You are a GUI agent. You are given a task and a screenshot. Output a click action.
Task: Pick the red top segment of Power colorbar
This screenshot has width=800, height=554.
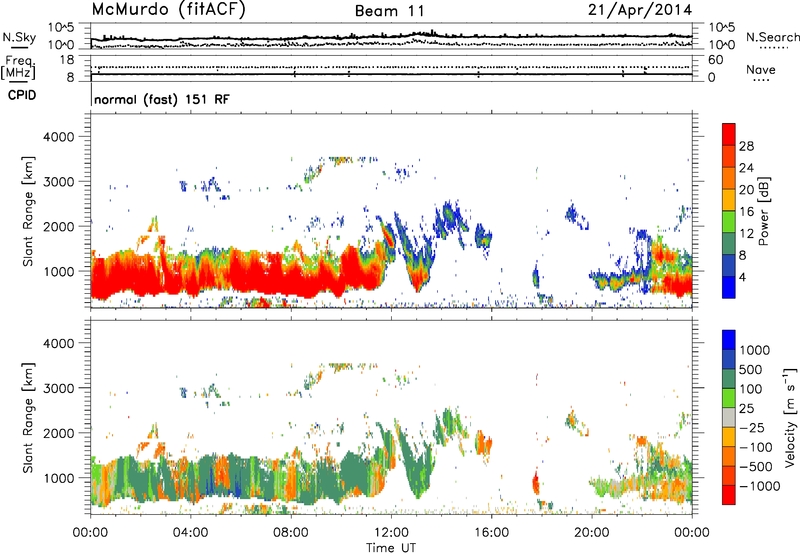tap(729, 134)
